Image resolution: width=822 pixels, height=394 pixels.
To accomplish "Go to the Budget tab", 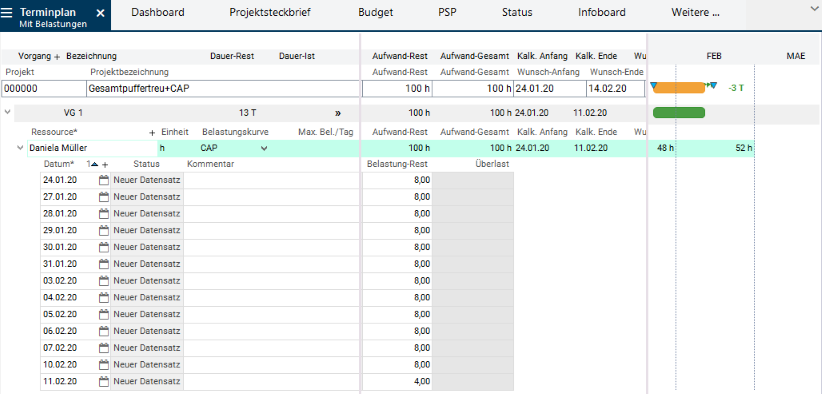I will (375, 13).
